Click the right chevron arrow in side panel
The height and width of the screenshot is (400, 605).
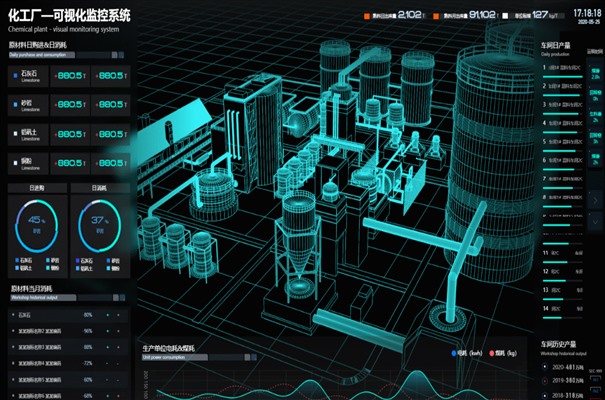click(x=595, y=201)
